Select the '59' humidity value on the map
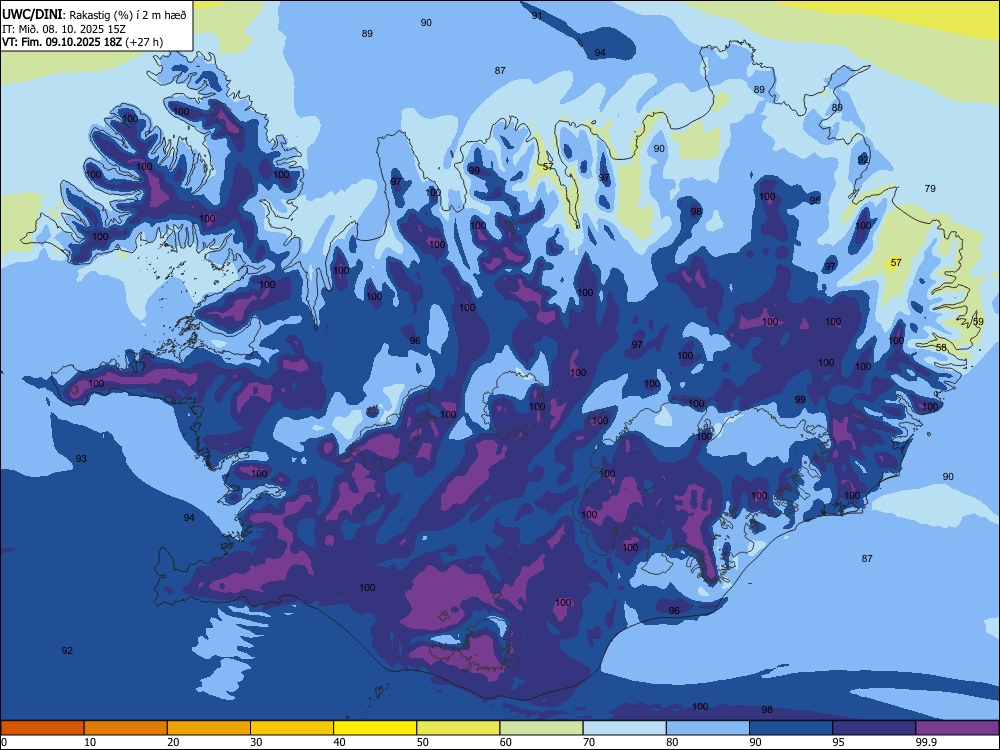Image resolution: width=1000 pixels, height=750 pixels. tap(978, 322)
